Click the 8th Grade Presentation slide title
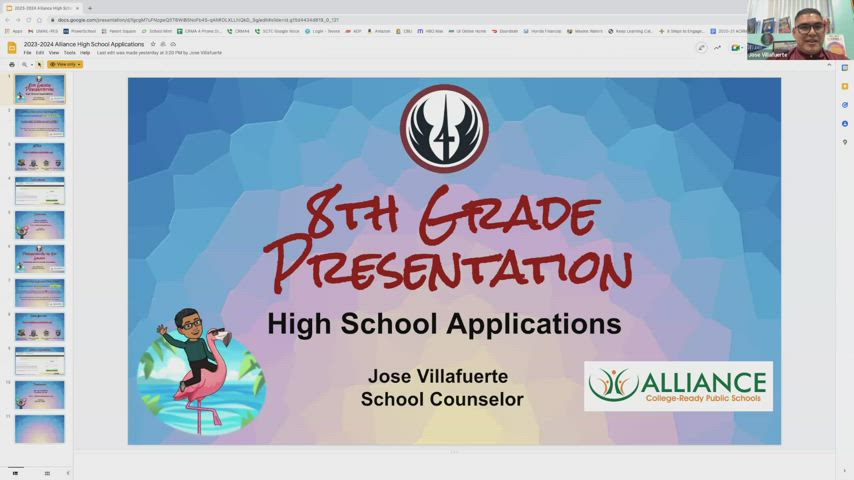This screenshot has height=480, width=854. click(447, 238)
